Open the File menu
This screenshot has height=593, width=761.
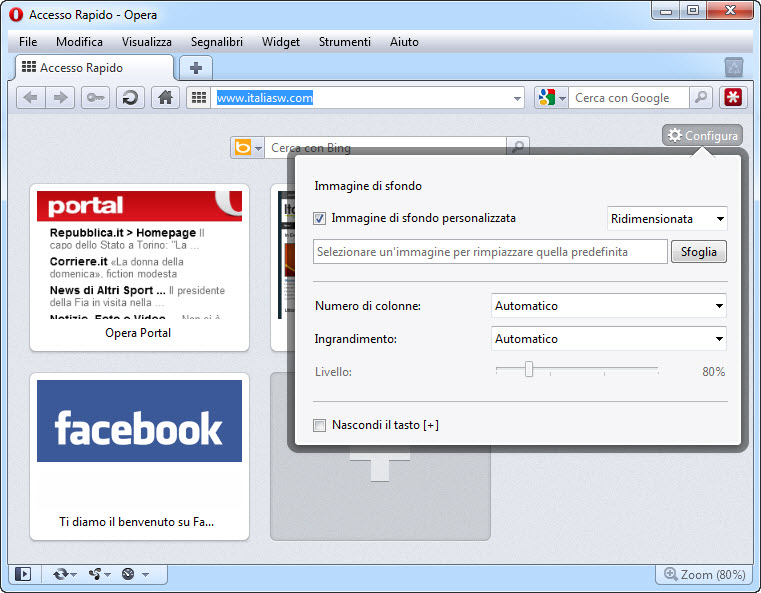(x=28, y=42)
